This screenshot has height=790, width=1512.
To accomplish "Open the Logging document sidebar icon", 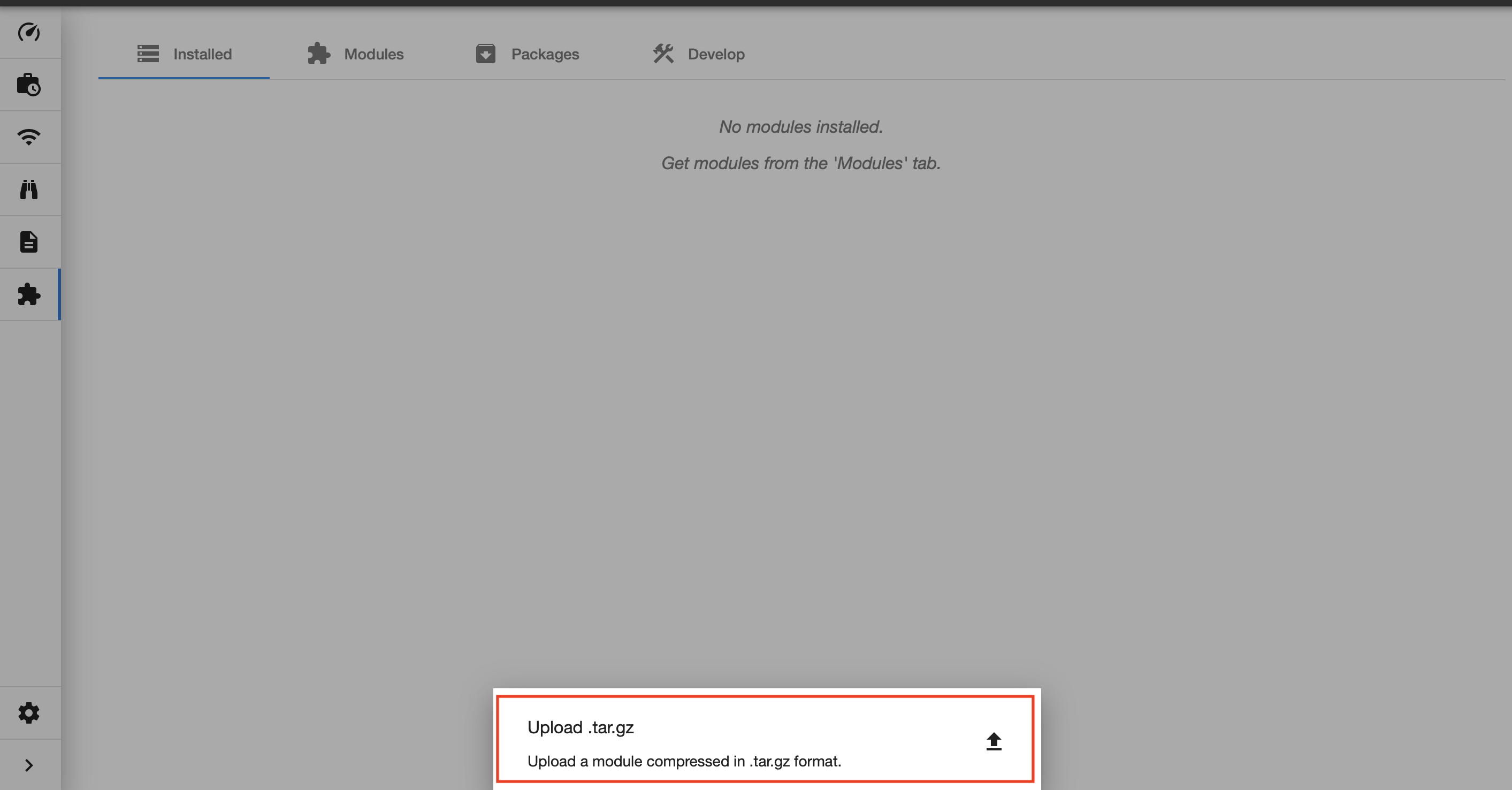I will coord(29,241).
